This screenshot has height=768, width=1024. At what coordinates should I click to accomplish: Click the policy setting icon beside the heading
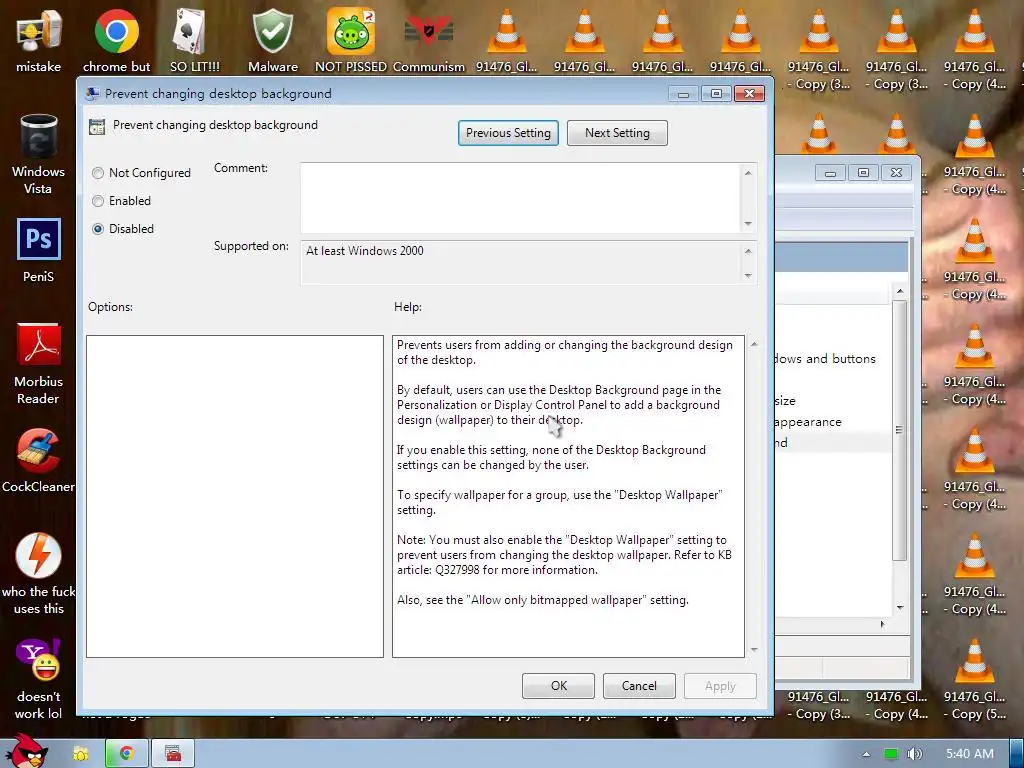click(x=97, y=126)
